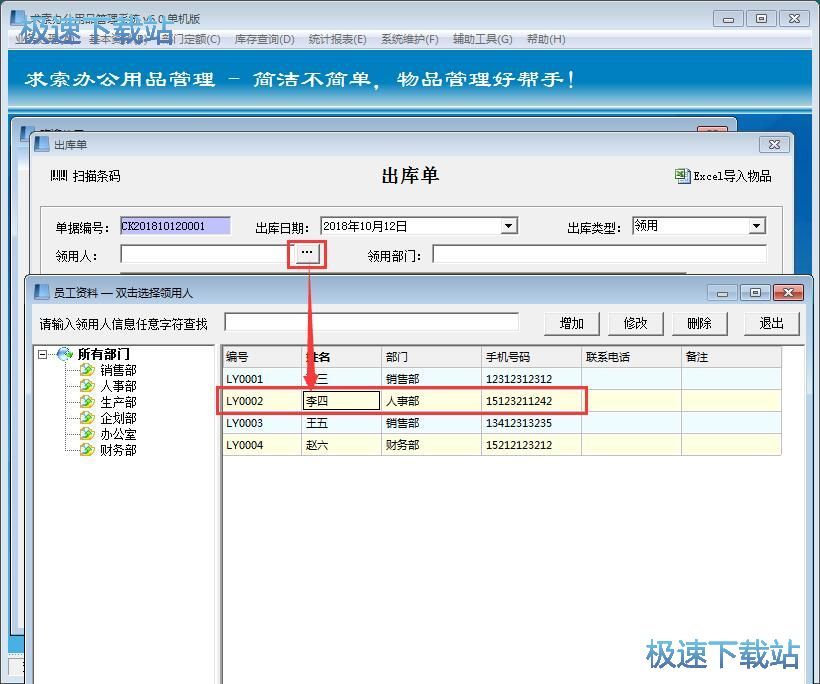Open the 系统维护(F) menu
The height and width of the screenshot is (684, 820).
pos(409,39)
